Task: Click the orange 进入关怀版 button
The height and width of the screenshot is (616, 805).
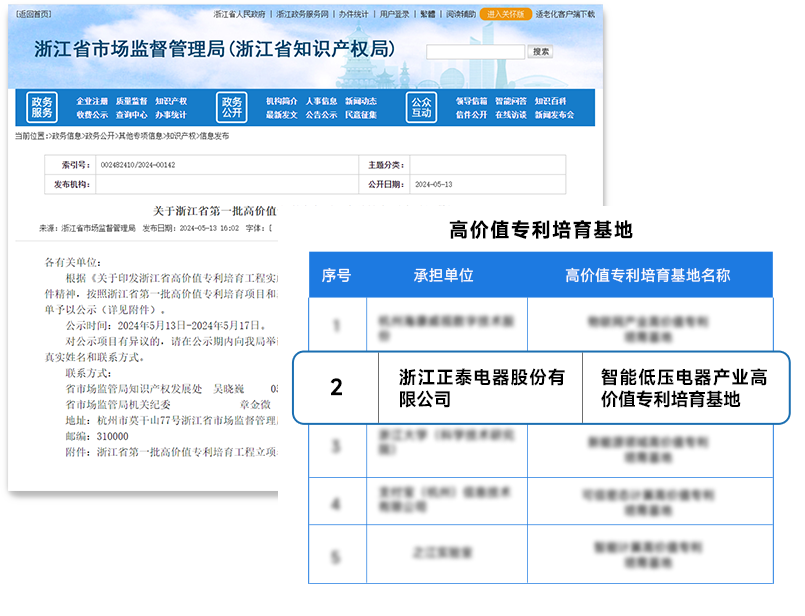Action: 506,14
